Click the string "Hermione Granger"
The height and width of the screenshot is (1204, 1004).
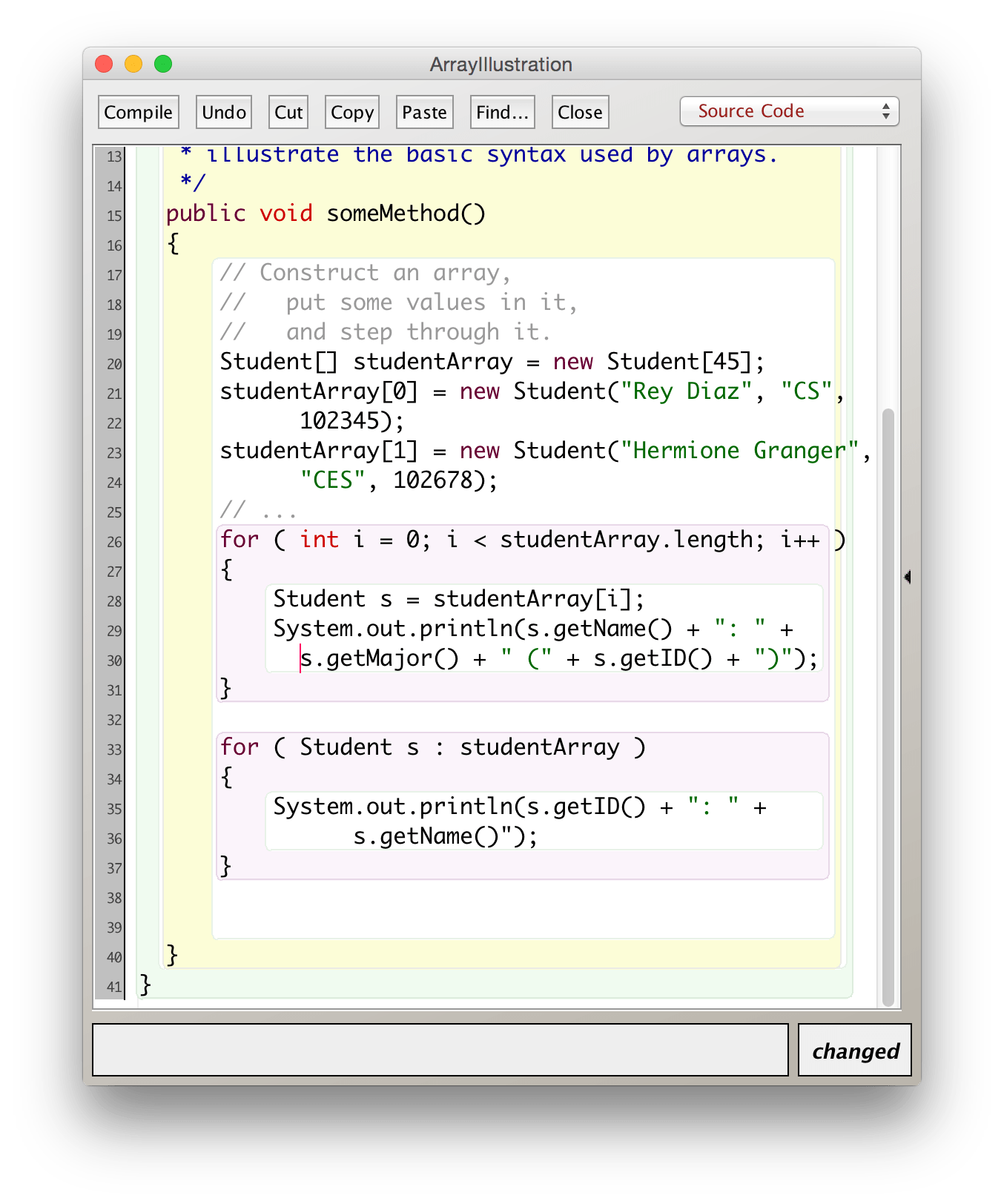click(740, 451)
